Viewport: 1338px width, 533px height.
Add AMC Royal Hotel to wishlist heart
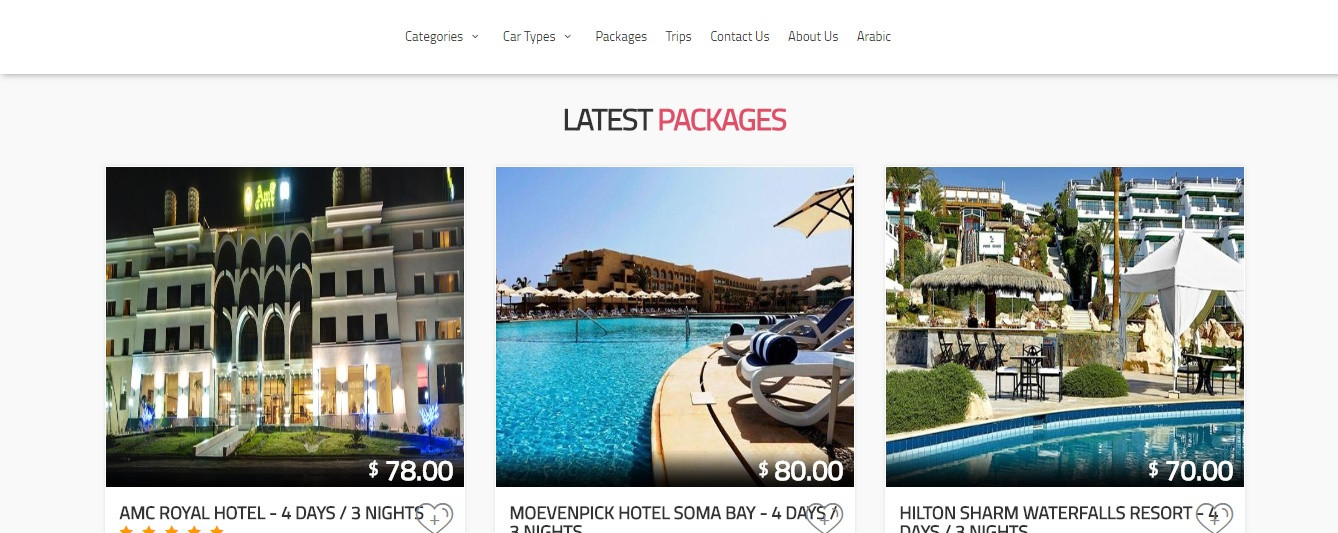[434, 518]
